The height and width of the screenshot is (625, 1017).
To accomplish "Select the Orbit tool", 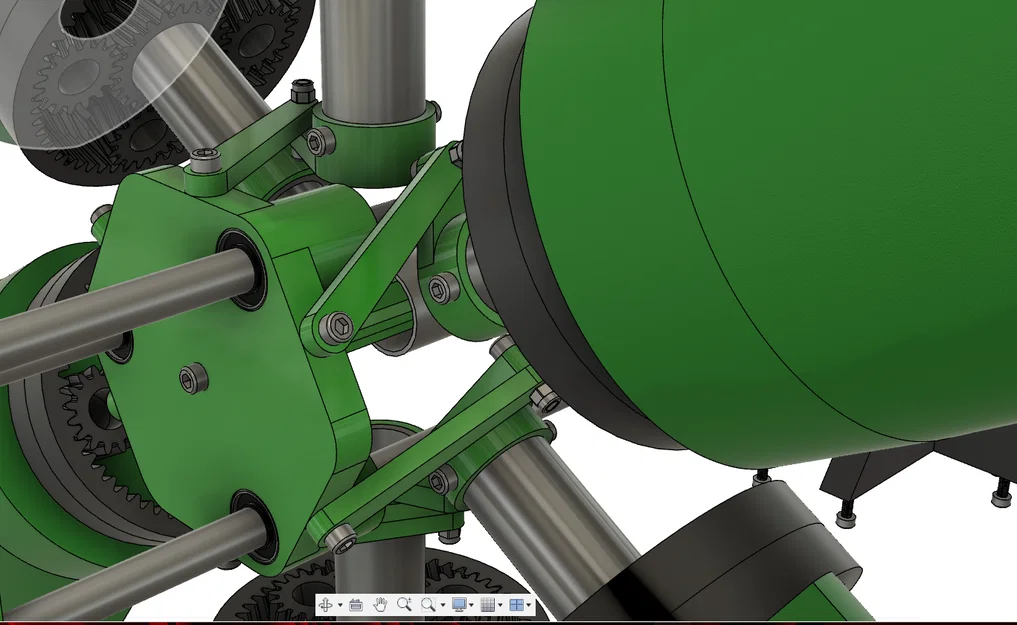I will click(x=326, y=604).
